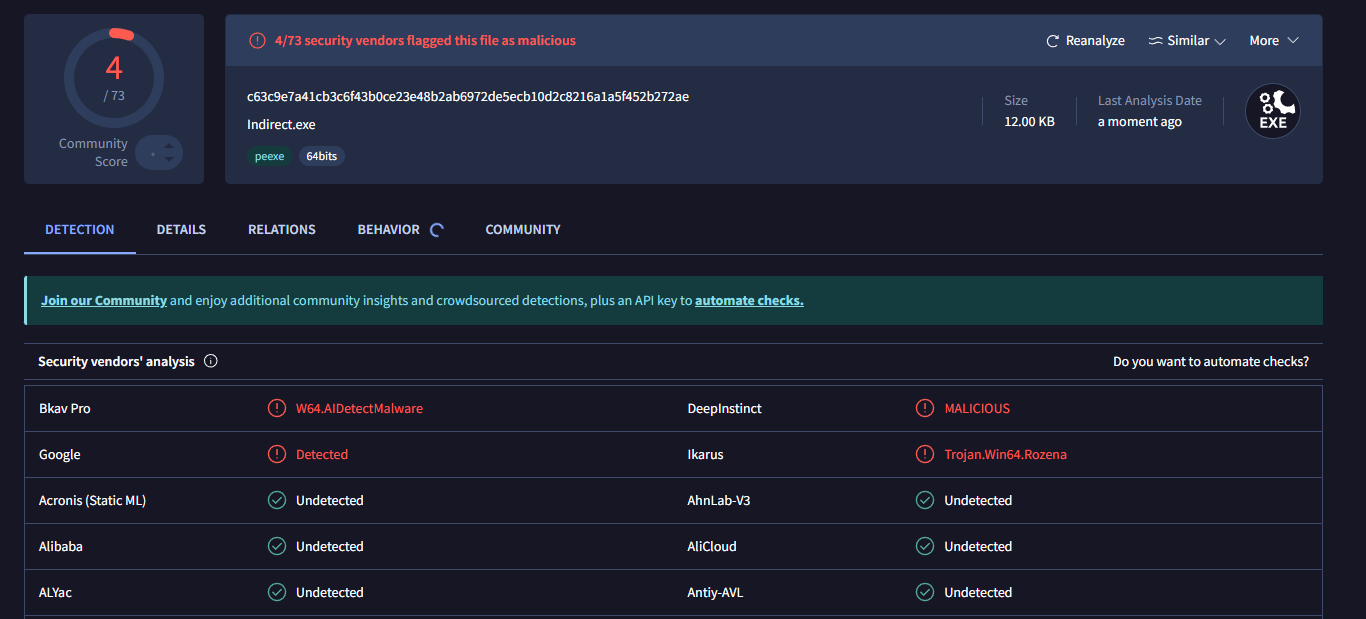Click the Ikarus alert icon
The width and height of the screenshot is (1366, 619).
925,454
